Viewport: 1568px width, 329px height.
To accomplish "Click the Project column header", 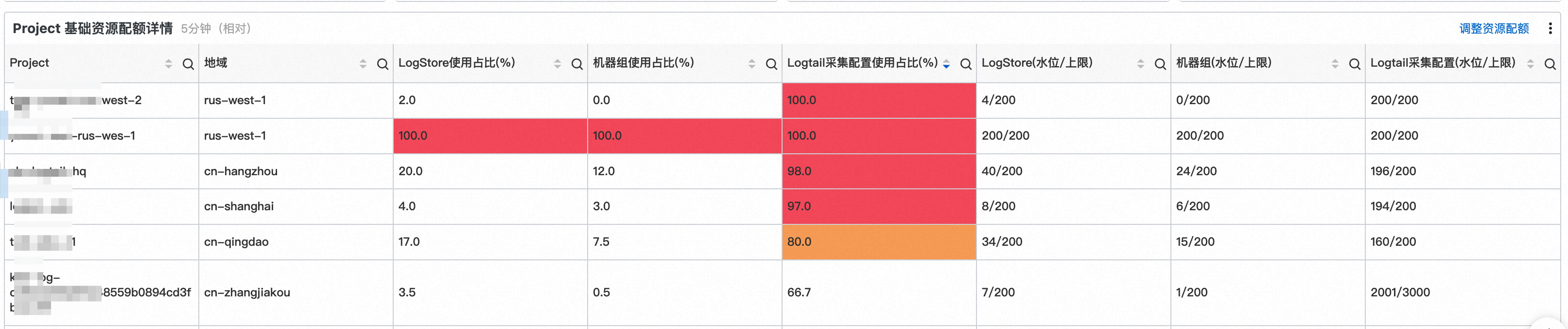I will [29, 63].
